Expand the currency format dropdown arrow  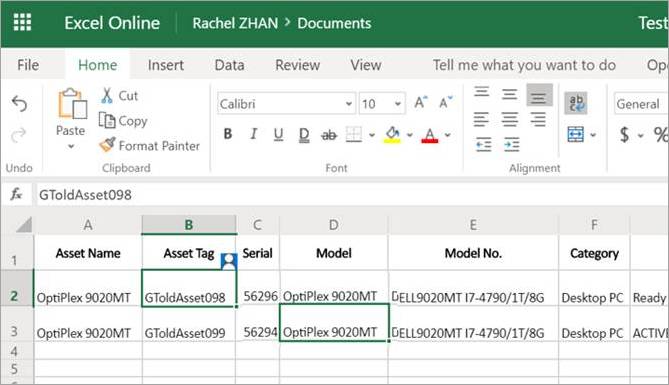pyautogui.click(x=640, y=136)
